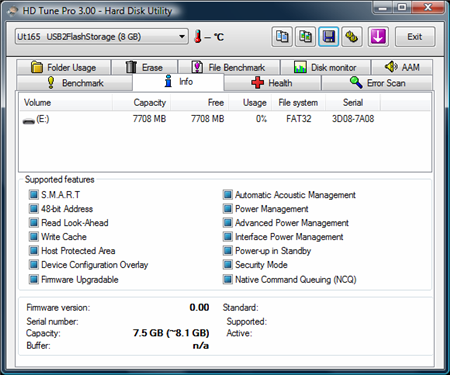The width and height of the screenshot is (450, 375).
Task: Click the Exit button
Action: click(415, 37)
